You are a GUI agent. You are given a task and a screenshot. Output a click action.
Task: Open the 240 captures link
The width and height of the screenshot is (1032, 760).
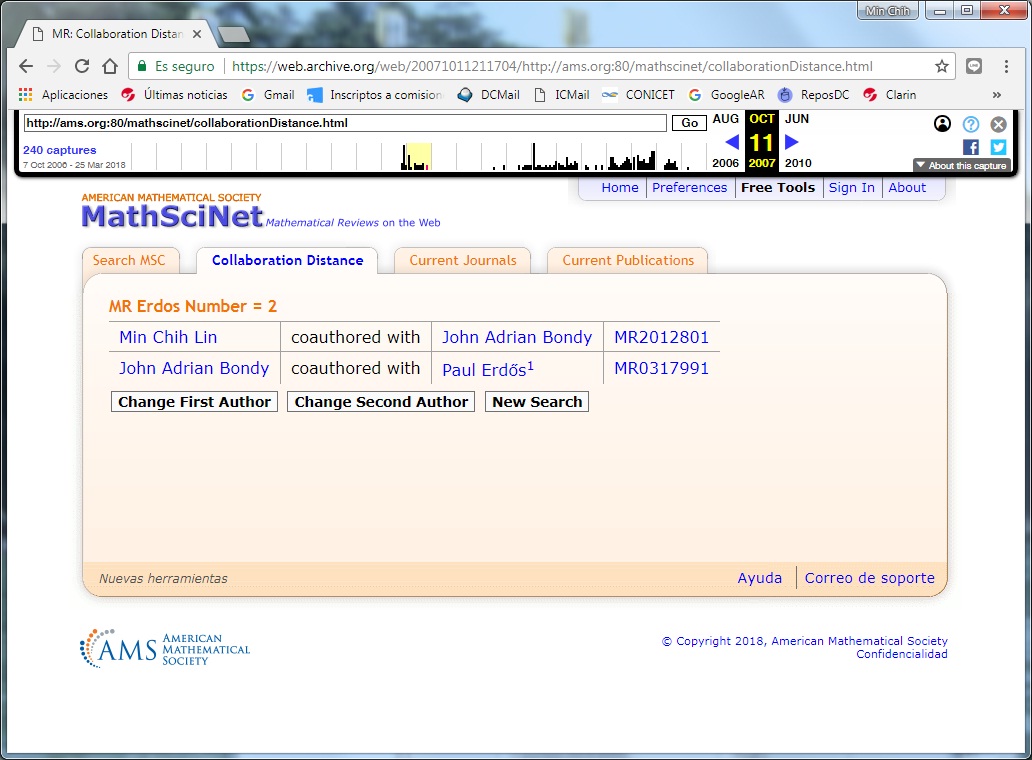tap(59, 150)
